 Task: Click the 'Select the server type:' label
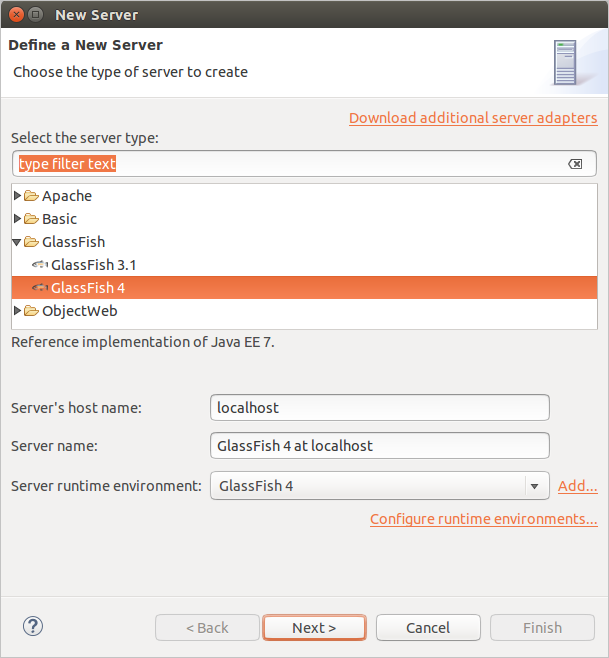(x=85, y=138)
